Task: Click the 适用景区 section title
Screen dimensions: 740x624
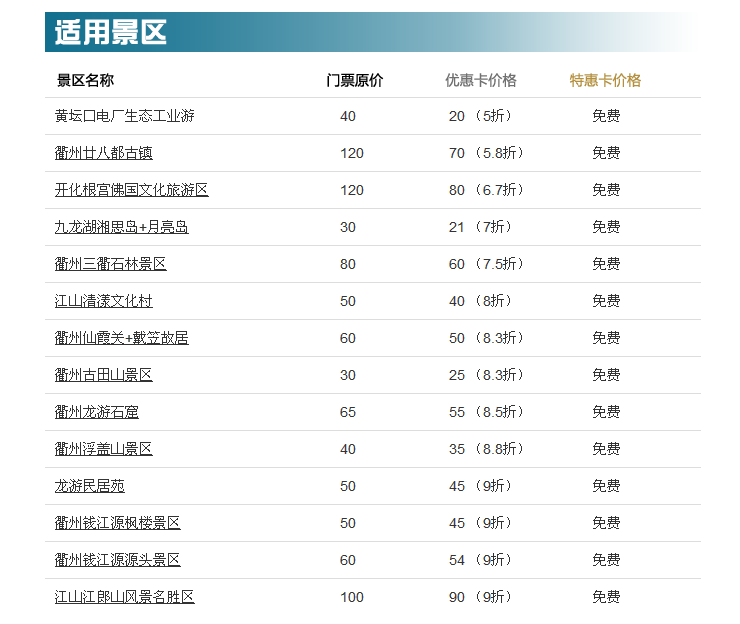Action: point(110,32)
